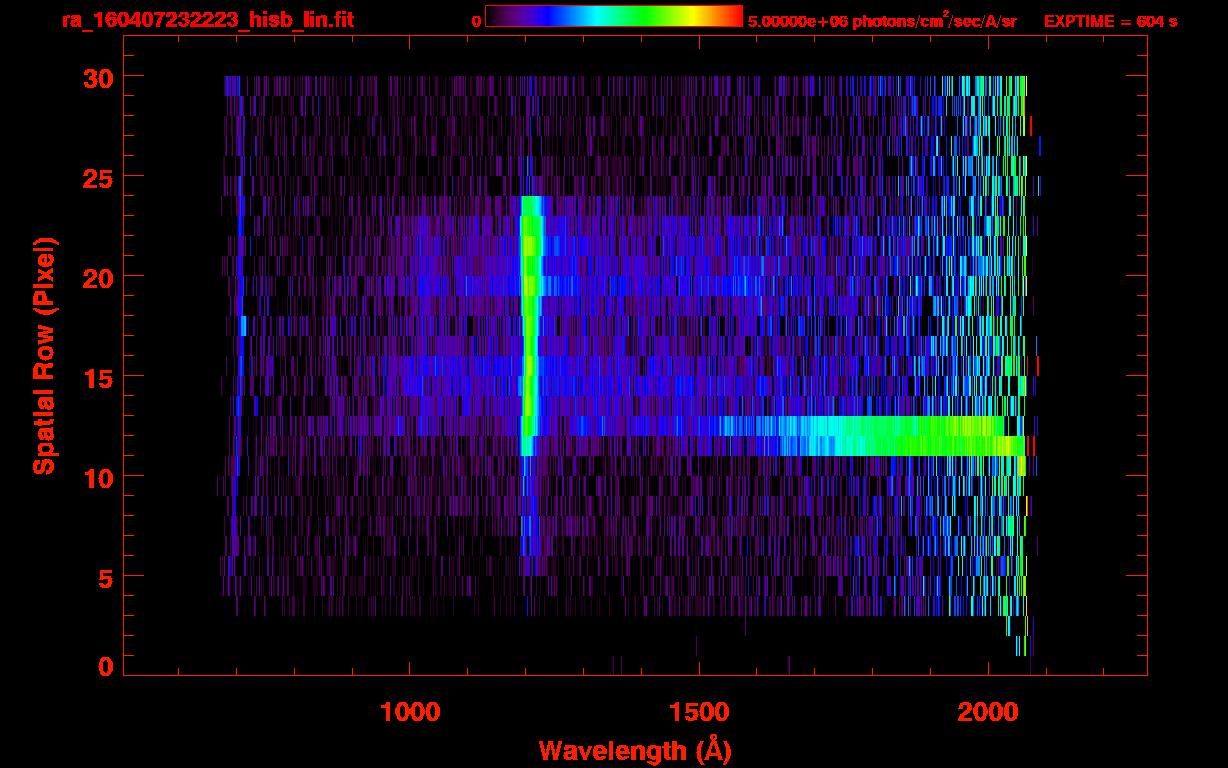This screenshot has height=768, width=1228.
Task: Click the file name title ra_160407232223_hisb_lin.fit
Action: tap(207, 20)
